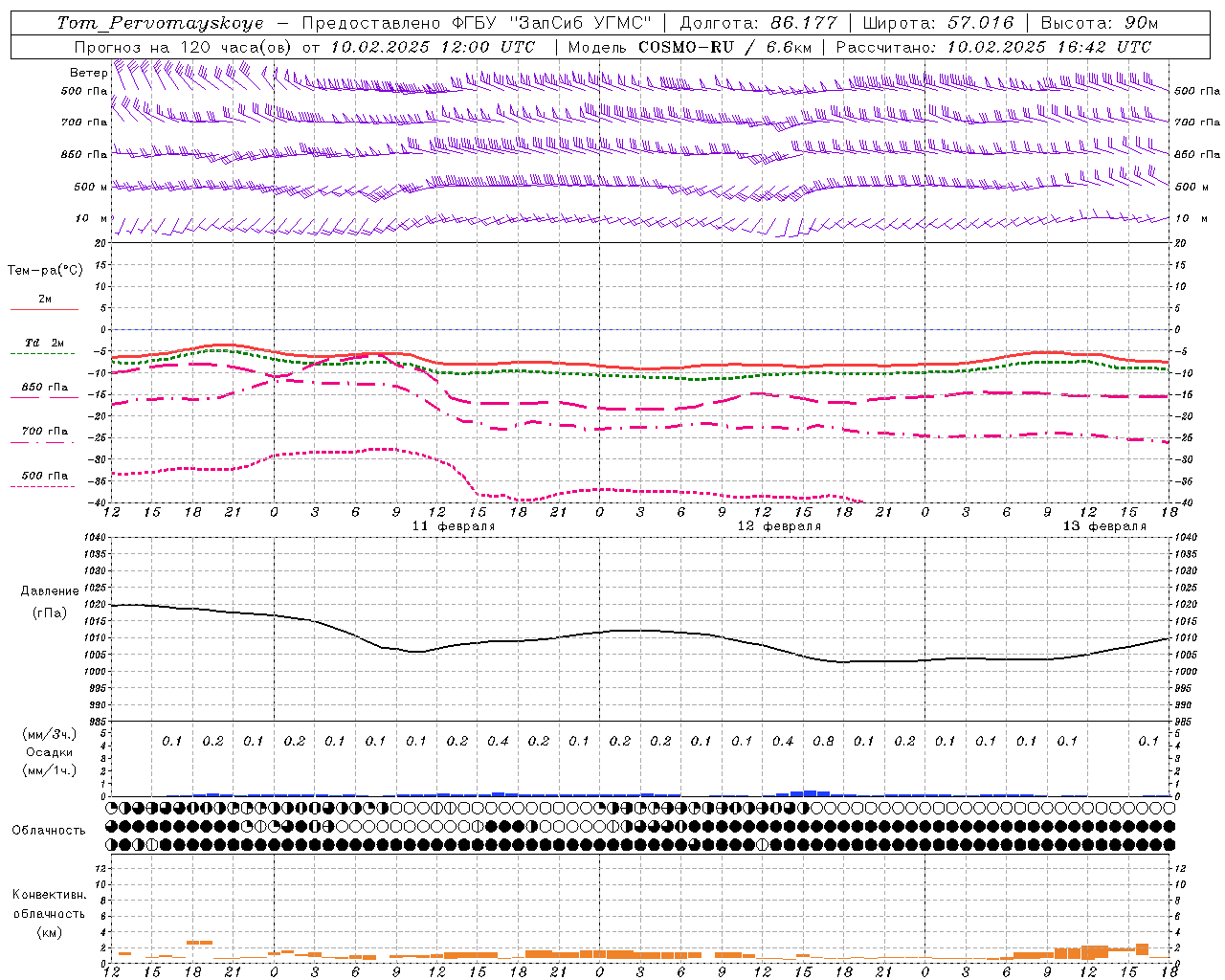Click 'Прогноз на 120 часа(ов)' forecast text
Viewport: 1225px width, 980px height.
(185, 47)
